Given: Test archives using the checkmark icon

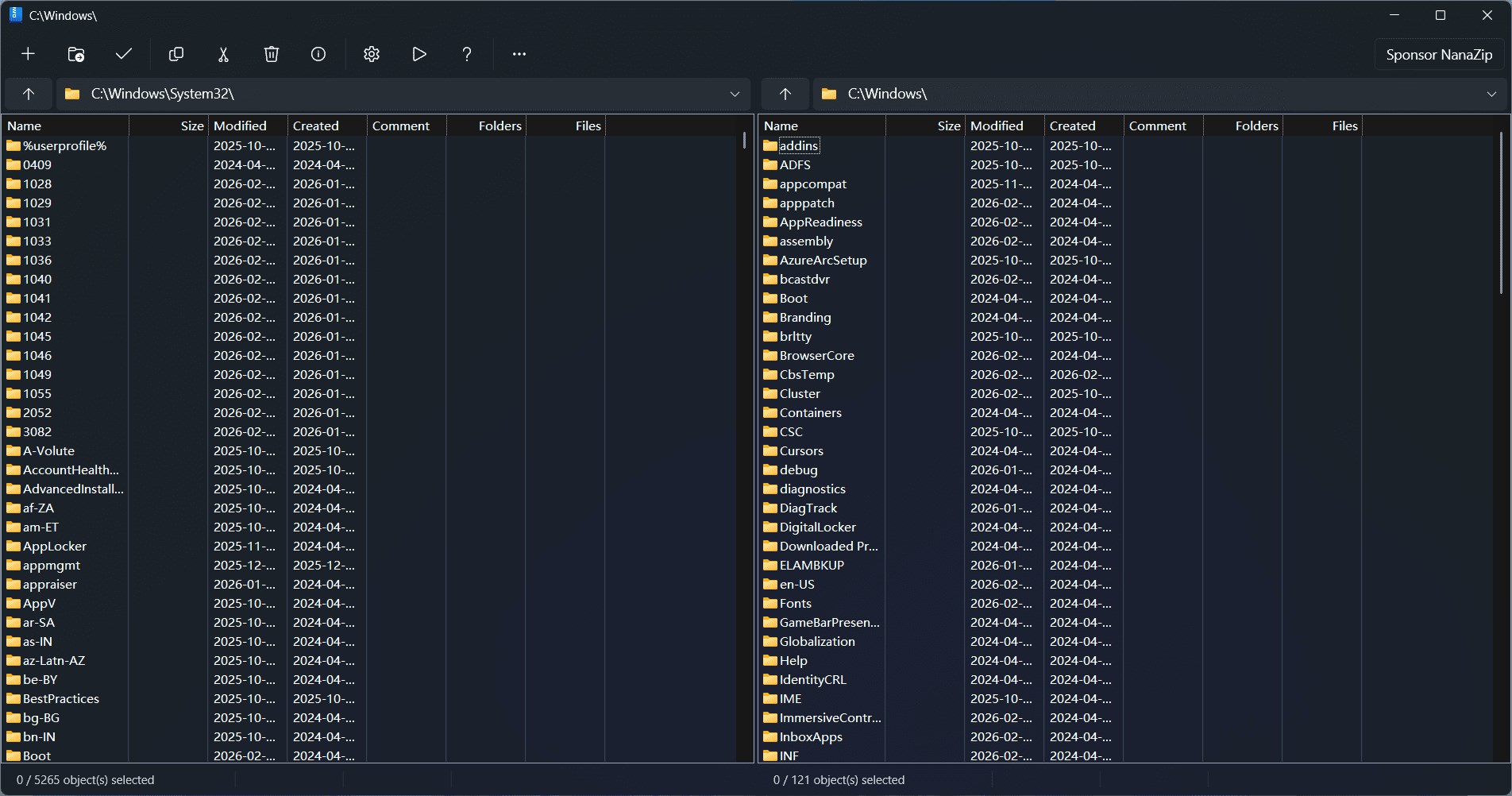Looking at the screenshot, I should 123,54.
